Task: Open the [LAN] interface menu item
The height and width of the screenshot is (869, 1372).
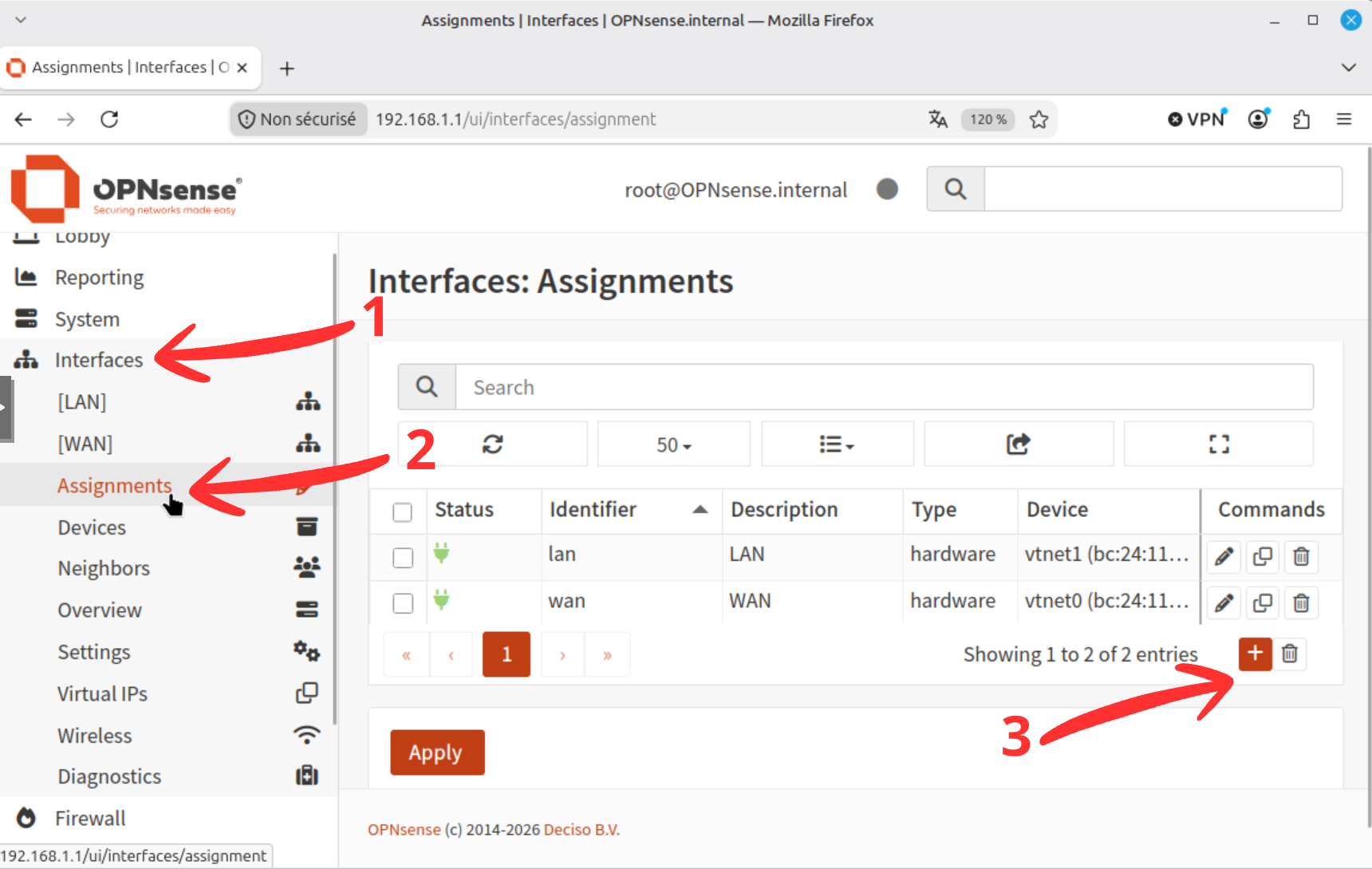Action: (81, 401)
